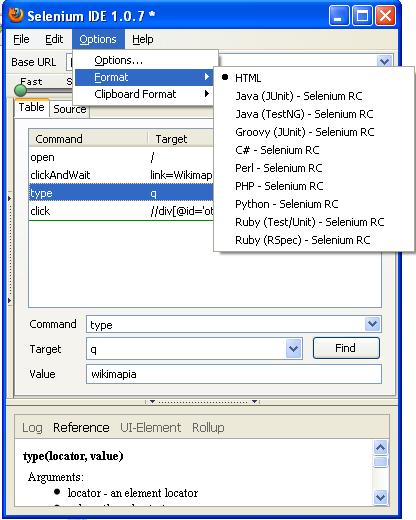Close the Selenium IDE window

point(385,16)
